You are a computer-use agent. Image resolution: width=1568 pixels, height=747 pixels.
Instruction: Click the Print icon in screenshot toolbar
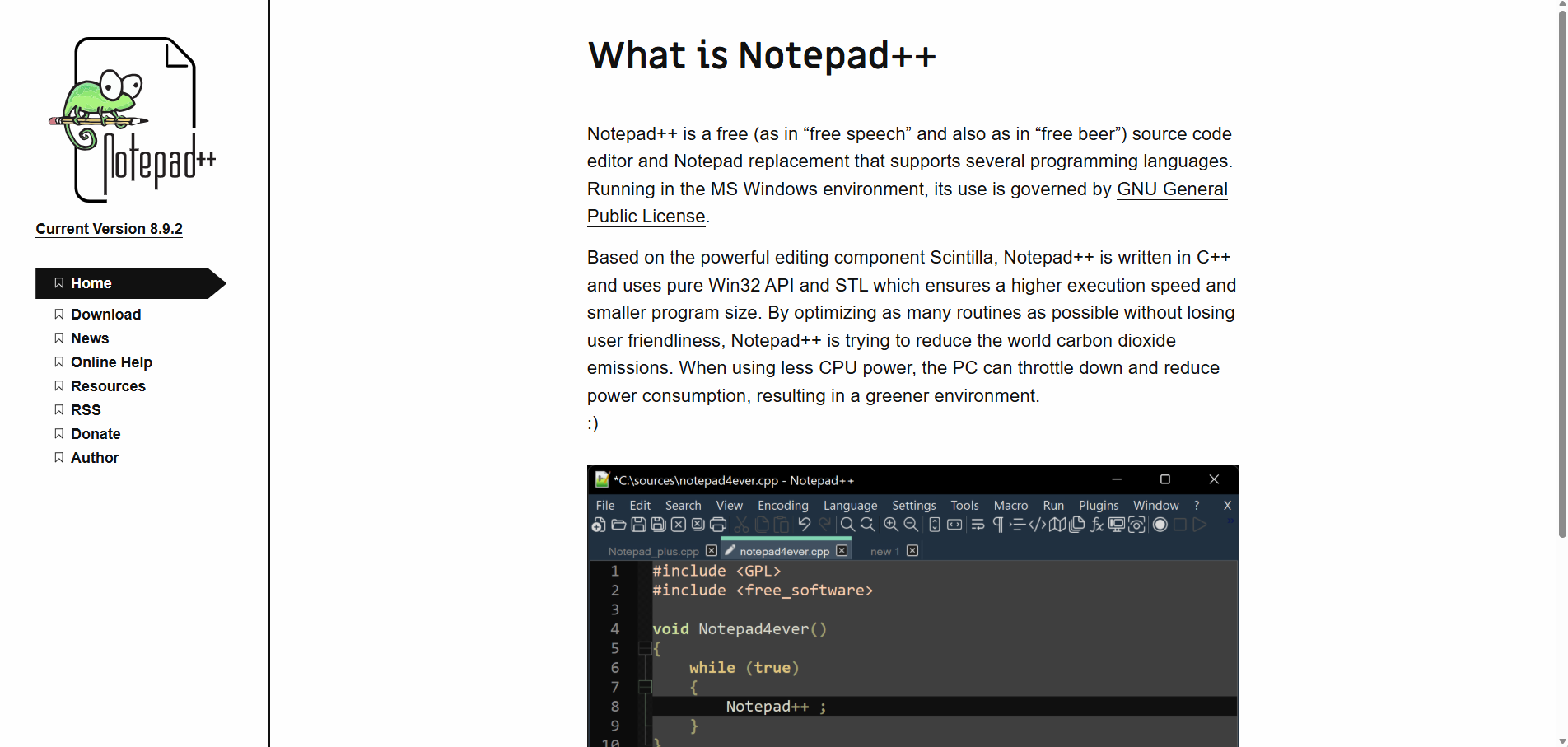click(x=718, y=525)
